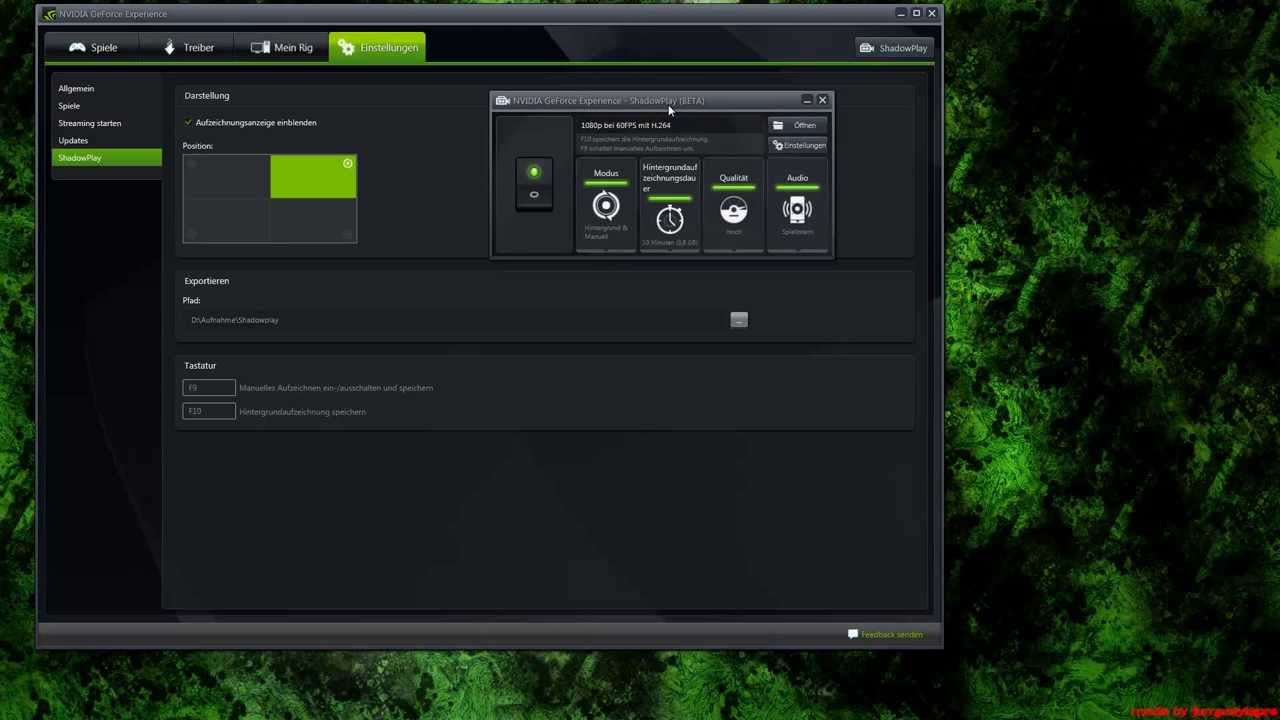Select Spiele in the settings sidebar
The image size is (1280, 720).
coord(69,105)
